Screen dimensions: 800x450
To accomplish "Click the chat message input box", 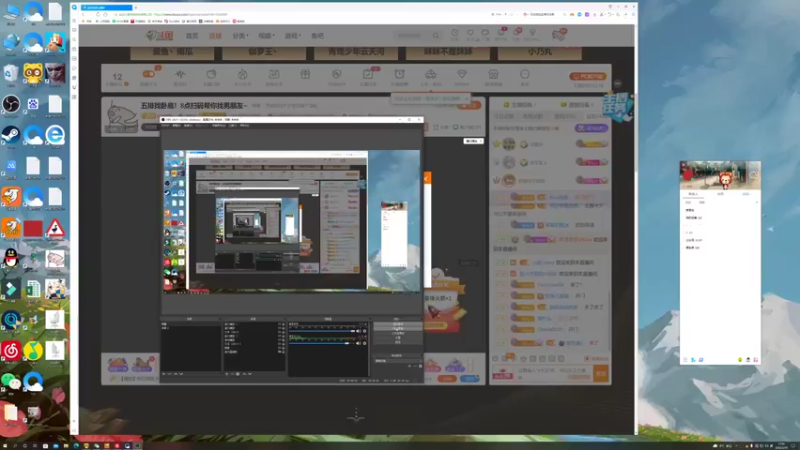I will coord(555,373).
